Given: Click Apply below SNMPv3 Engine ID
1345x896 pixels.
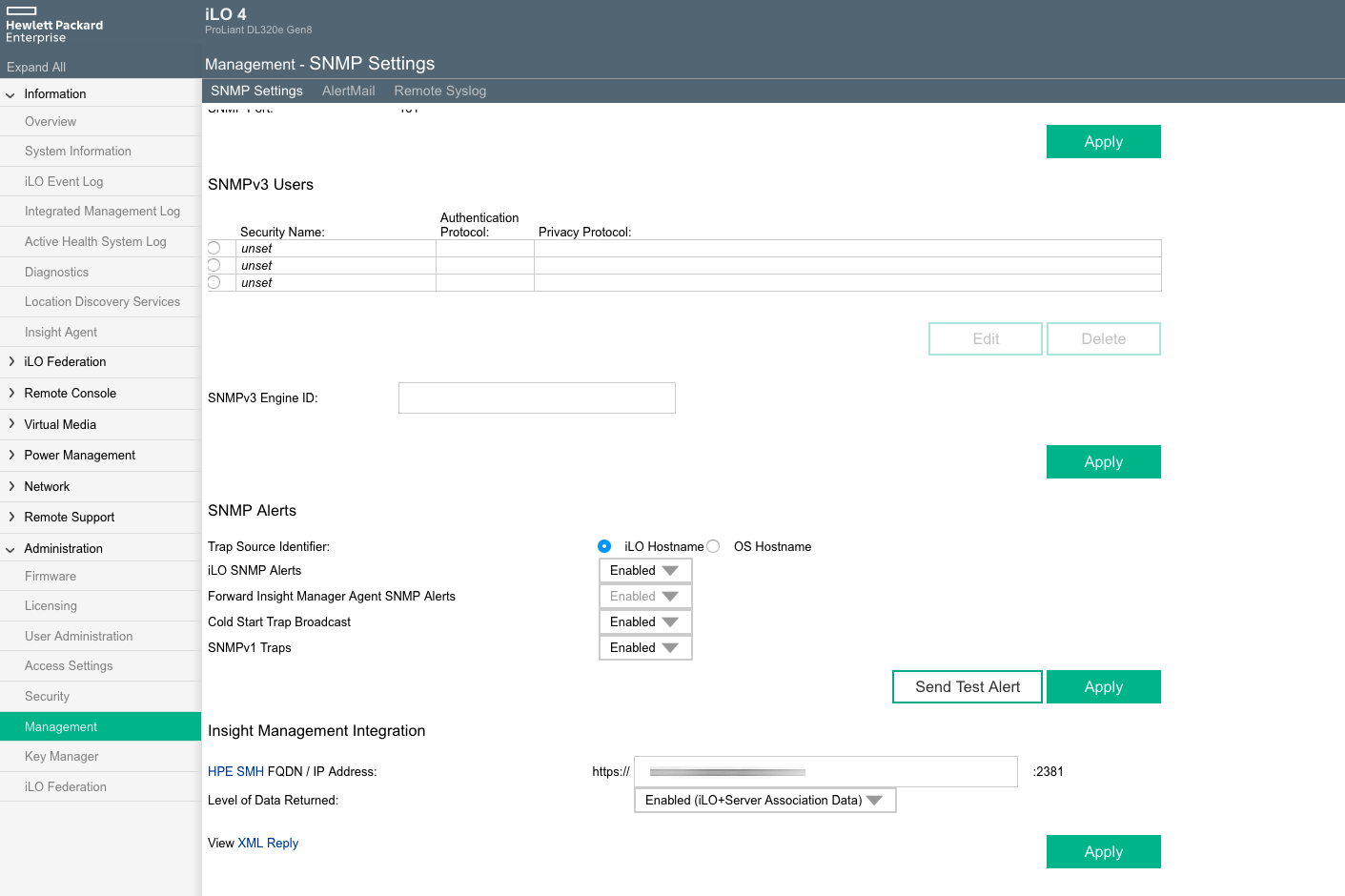Looking at the screenshot, I should point(1104,461).
